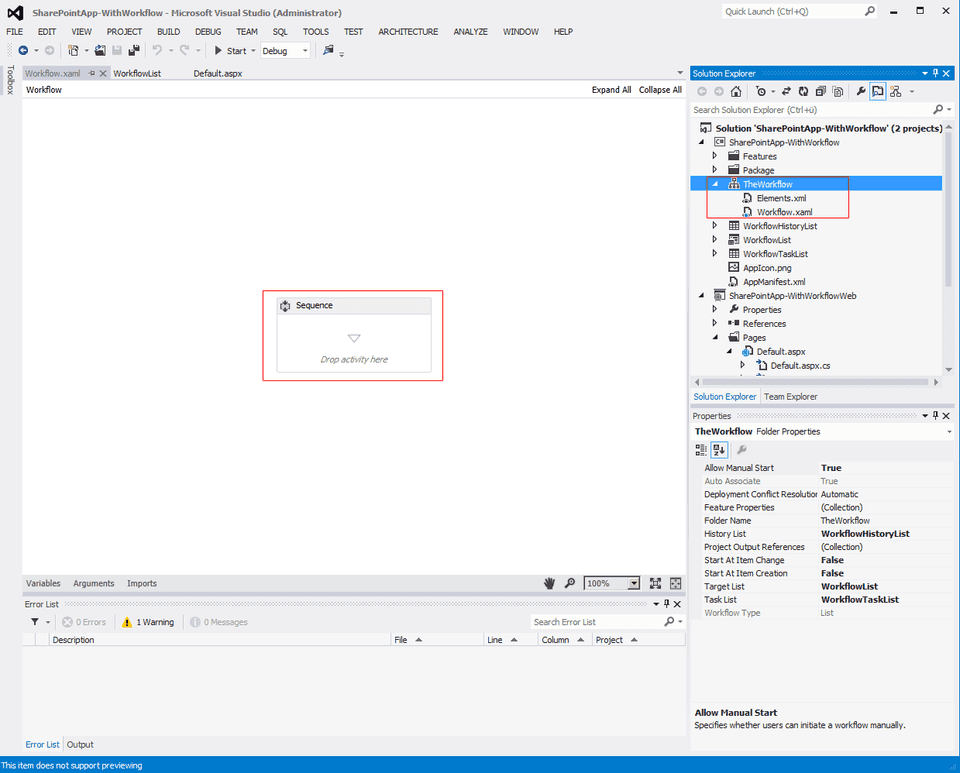Toggle Preview Selected Items in Solution Explorer
Viewport: 960px width, 773px height.
pyautogui.click(x=877, y=91)
